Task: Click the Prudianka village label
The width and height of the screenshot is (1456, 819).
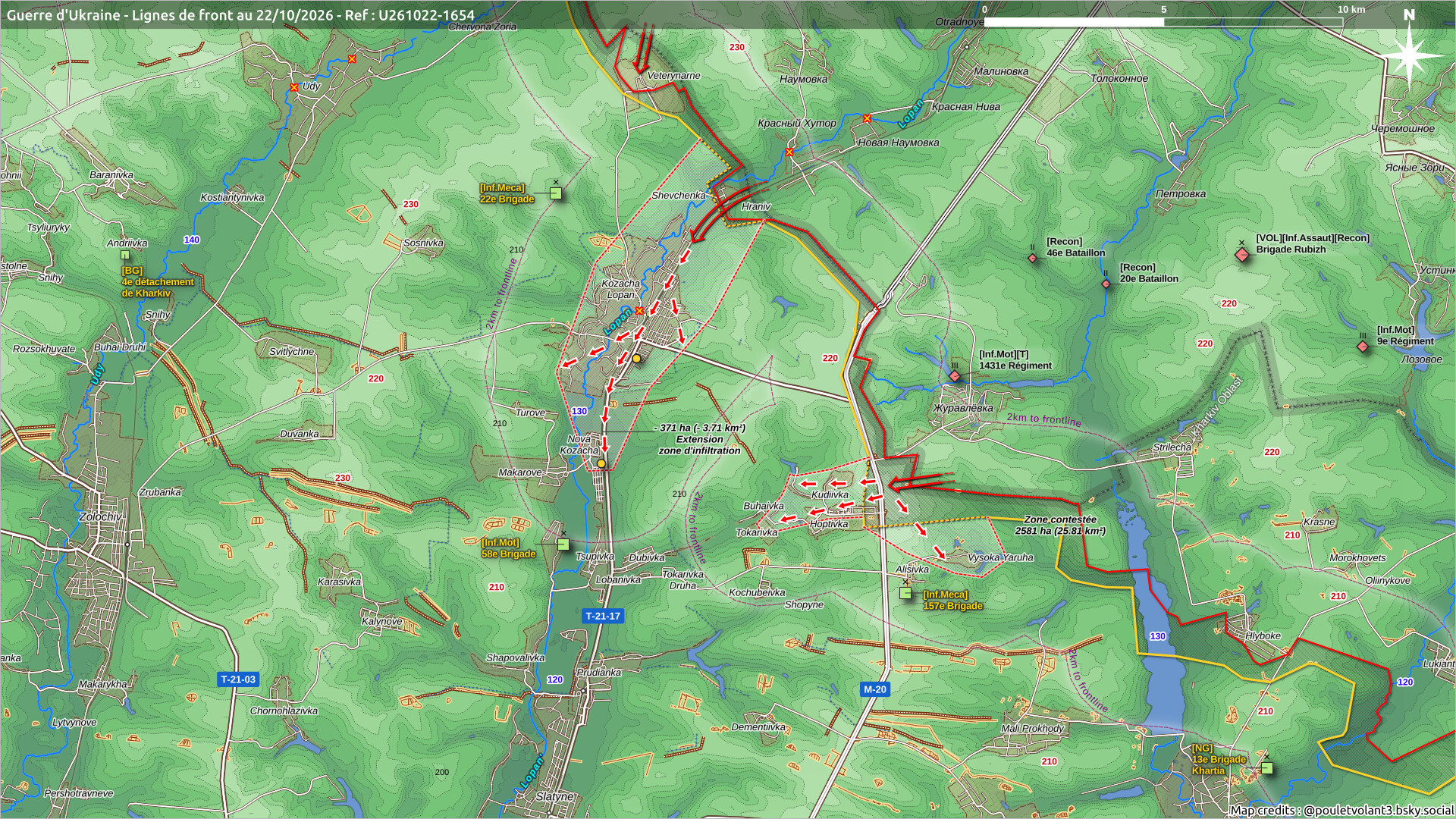Action: tap(599, 673)
